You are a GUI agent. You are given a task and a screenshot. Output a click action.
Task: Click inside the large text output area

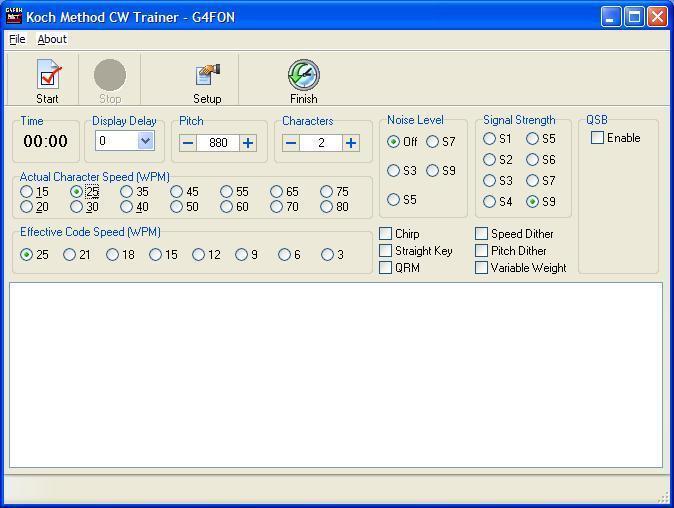(x=335, y=375)
